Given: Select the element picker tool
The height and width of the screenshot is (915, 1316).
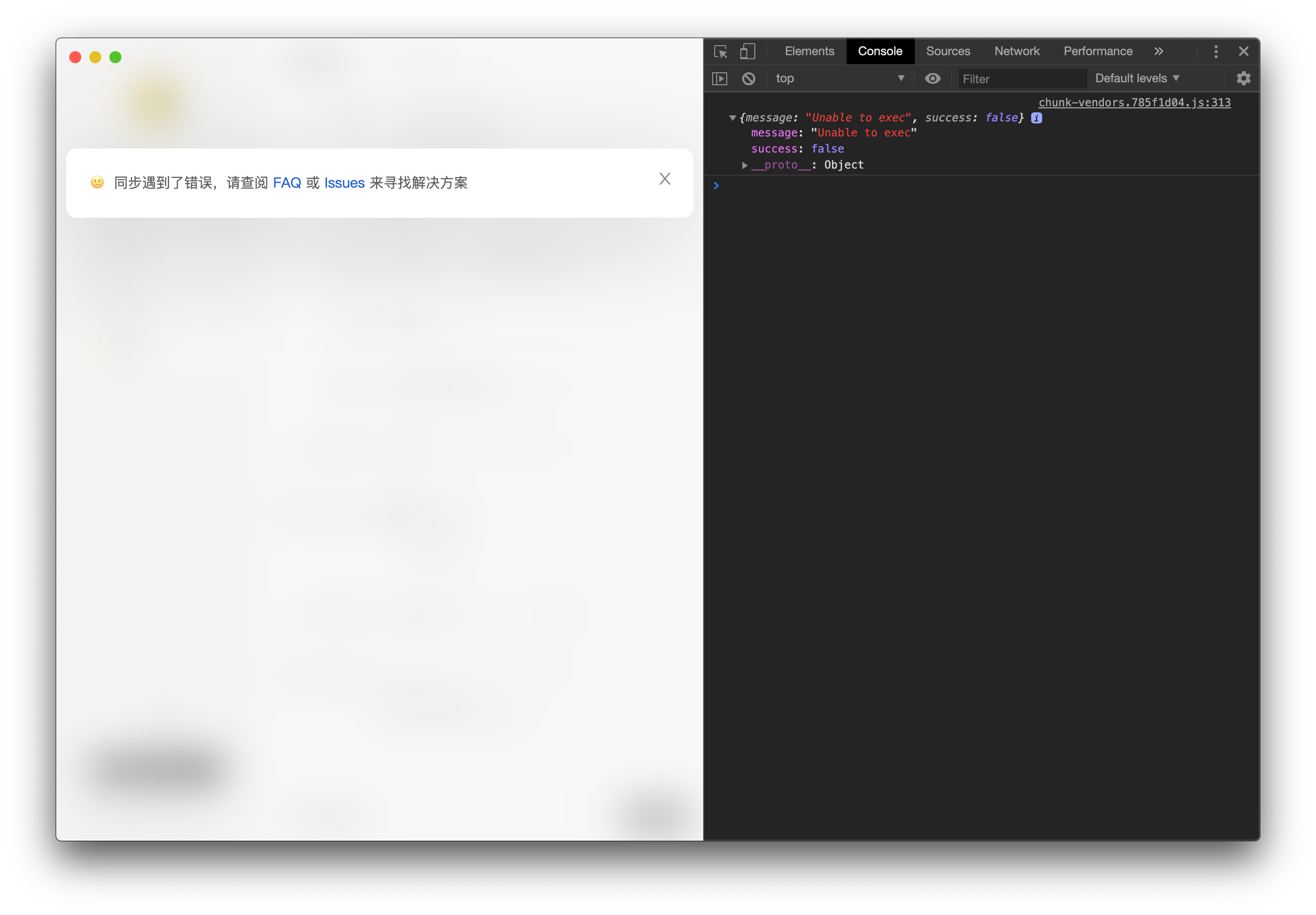Looking at the screenshot, I should click(721, 52).
